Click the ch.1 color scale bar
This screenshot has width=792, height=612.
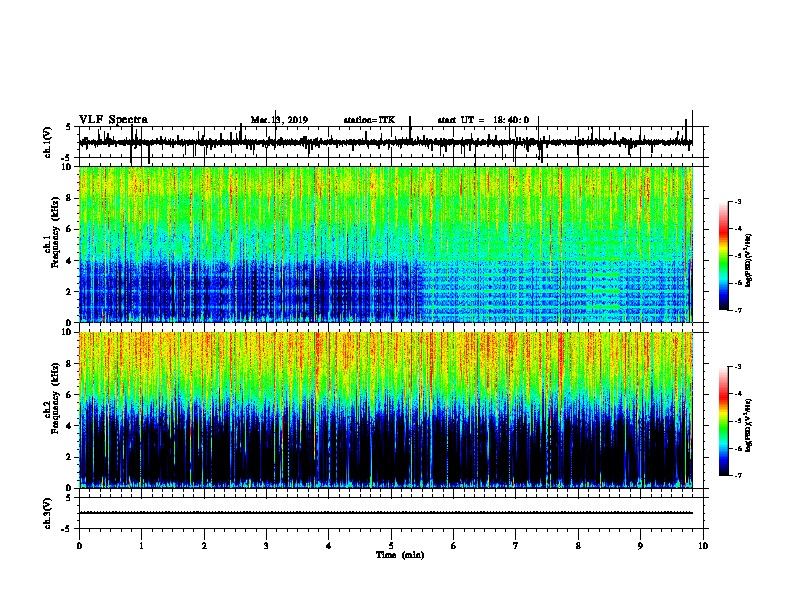723,256
